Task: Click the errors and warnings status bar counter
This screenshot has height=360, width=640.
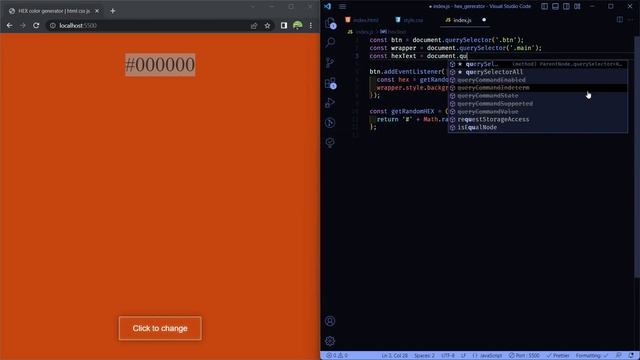Action: point(337,356)
